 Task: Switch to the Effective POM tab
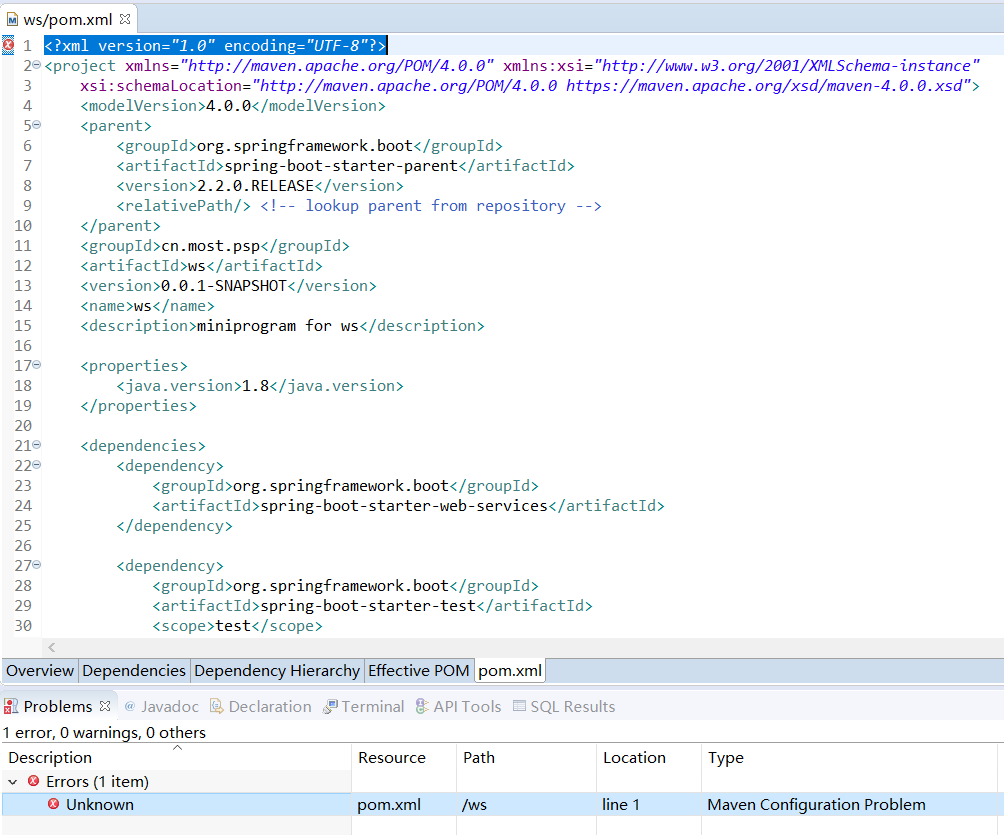tap(418, 670)
